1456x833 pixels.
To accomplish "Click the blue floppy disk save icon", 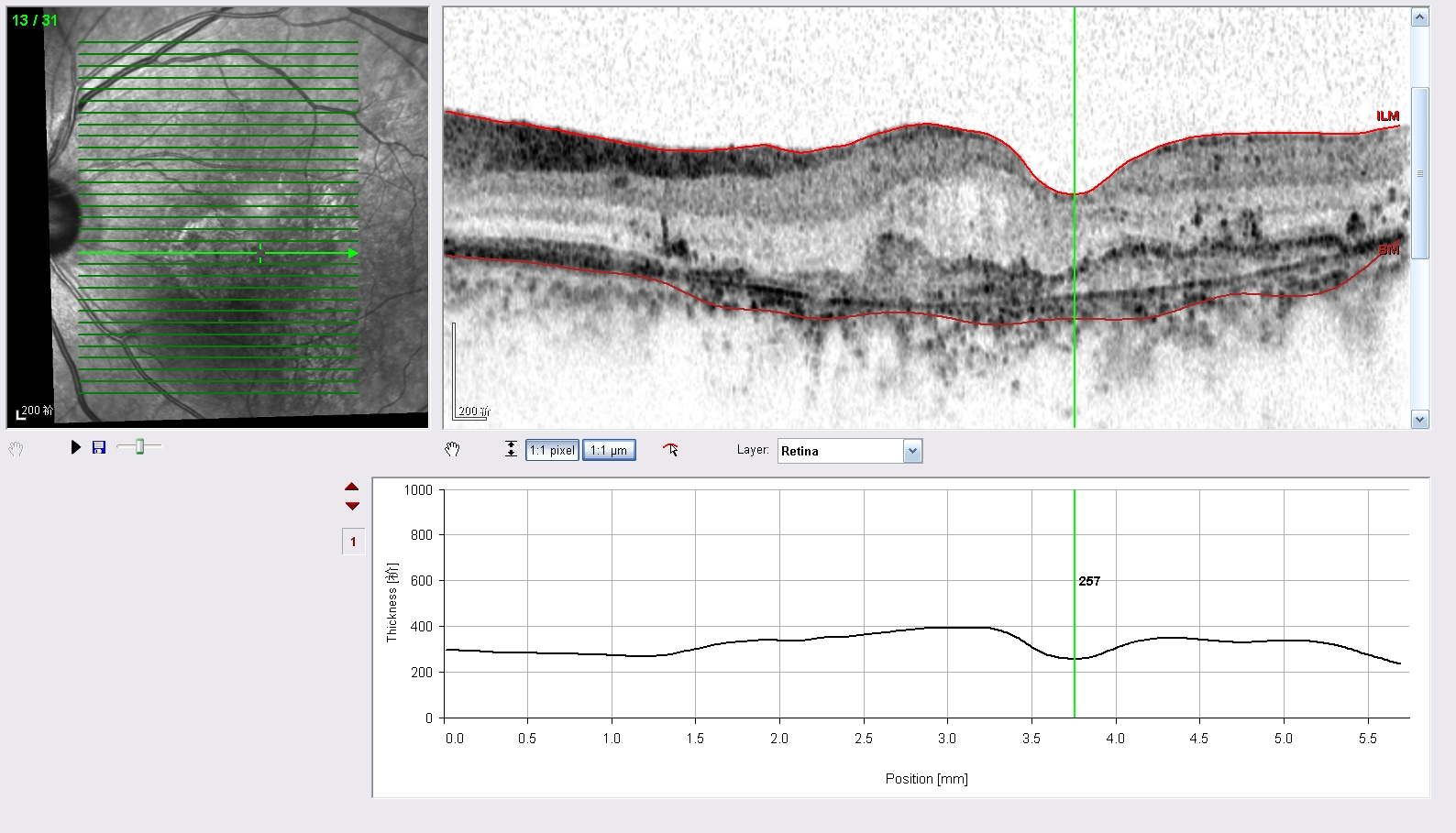I will pos(99,447).
